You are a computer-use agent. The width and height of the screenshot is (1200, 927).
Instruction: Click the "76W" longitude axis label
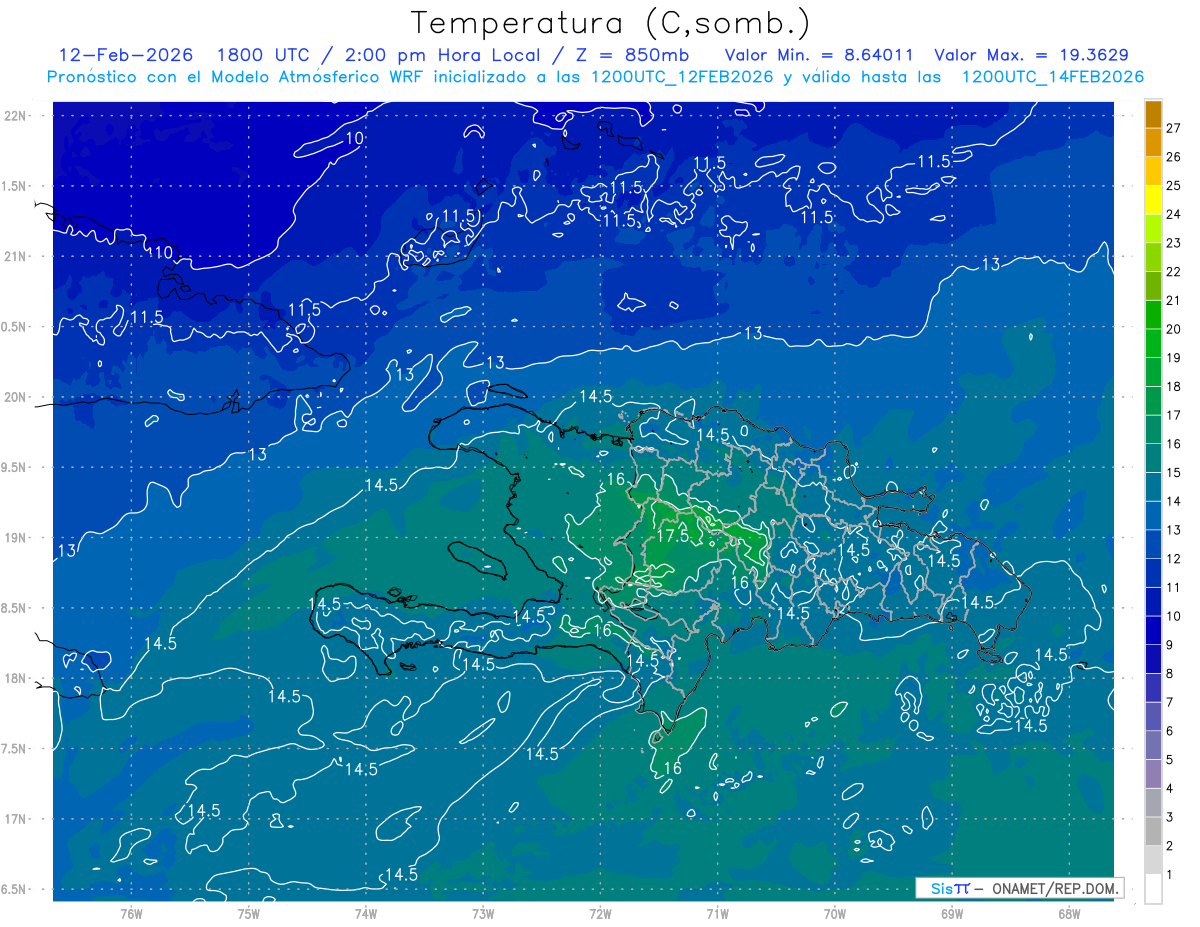tap(131, 913)
